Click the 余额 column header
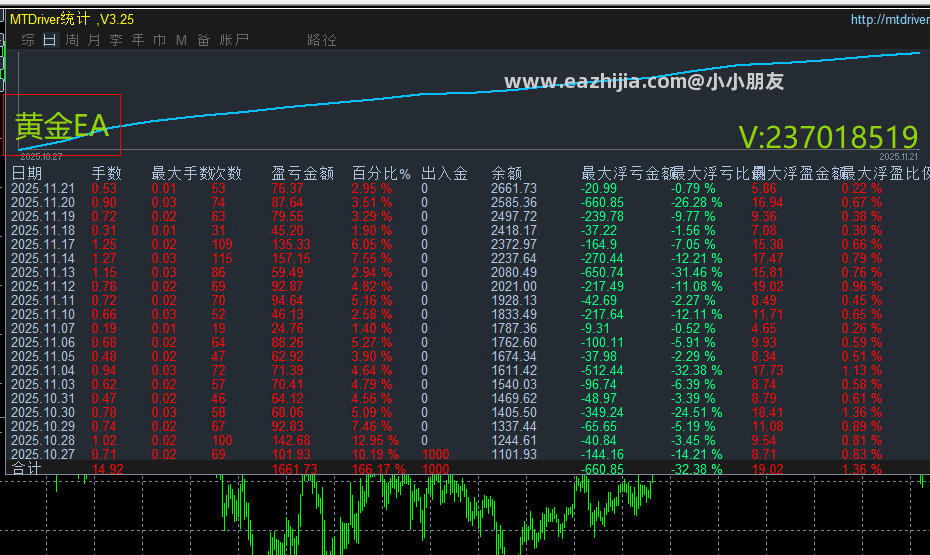The height and width of the screenshot is (555, 930). point(507,173)
